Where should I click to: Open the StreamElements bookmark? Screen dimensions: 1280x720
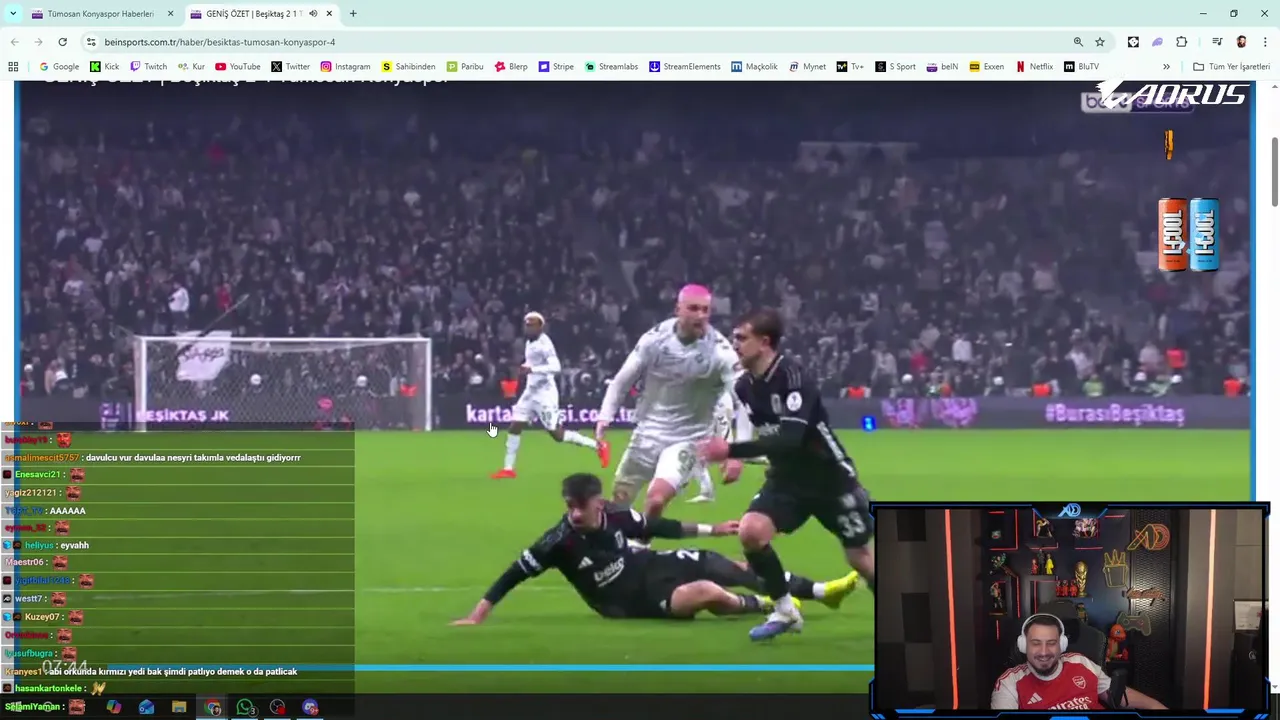(x=685, y=67)
